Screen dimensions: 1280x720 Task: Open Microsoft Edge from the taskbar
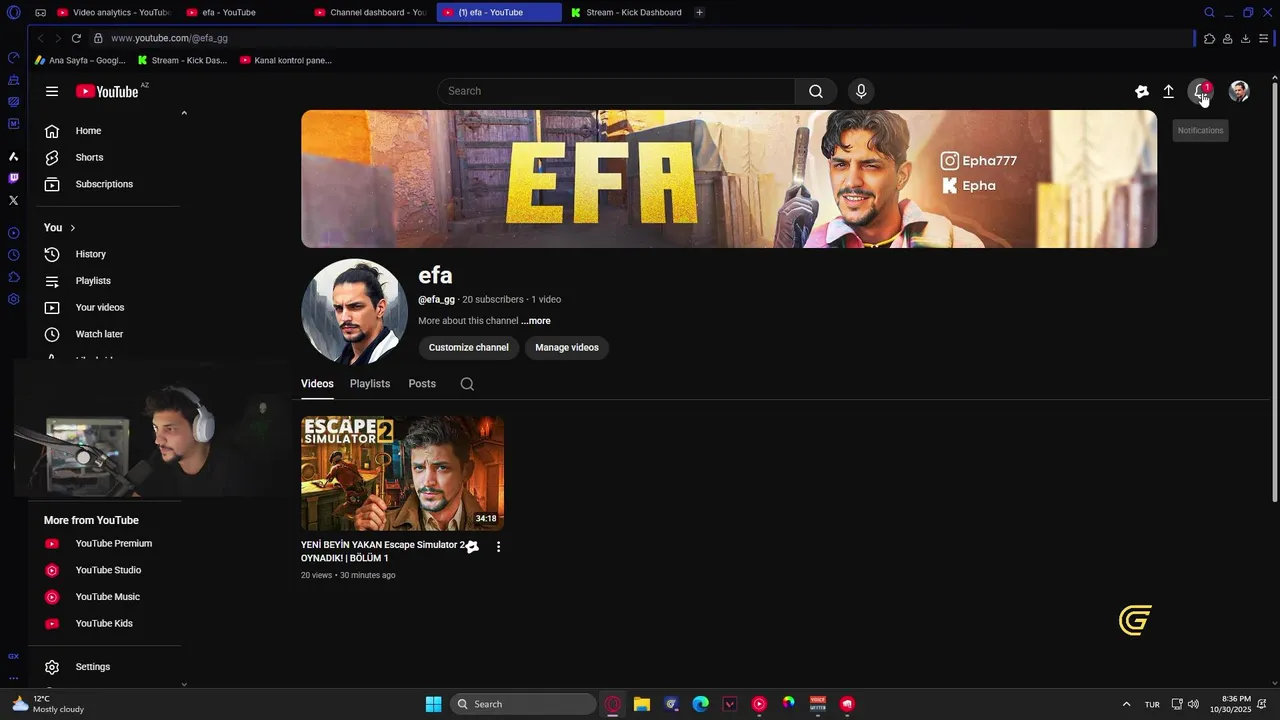700,704
